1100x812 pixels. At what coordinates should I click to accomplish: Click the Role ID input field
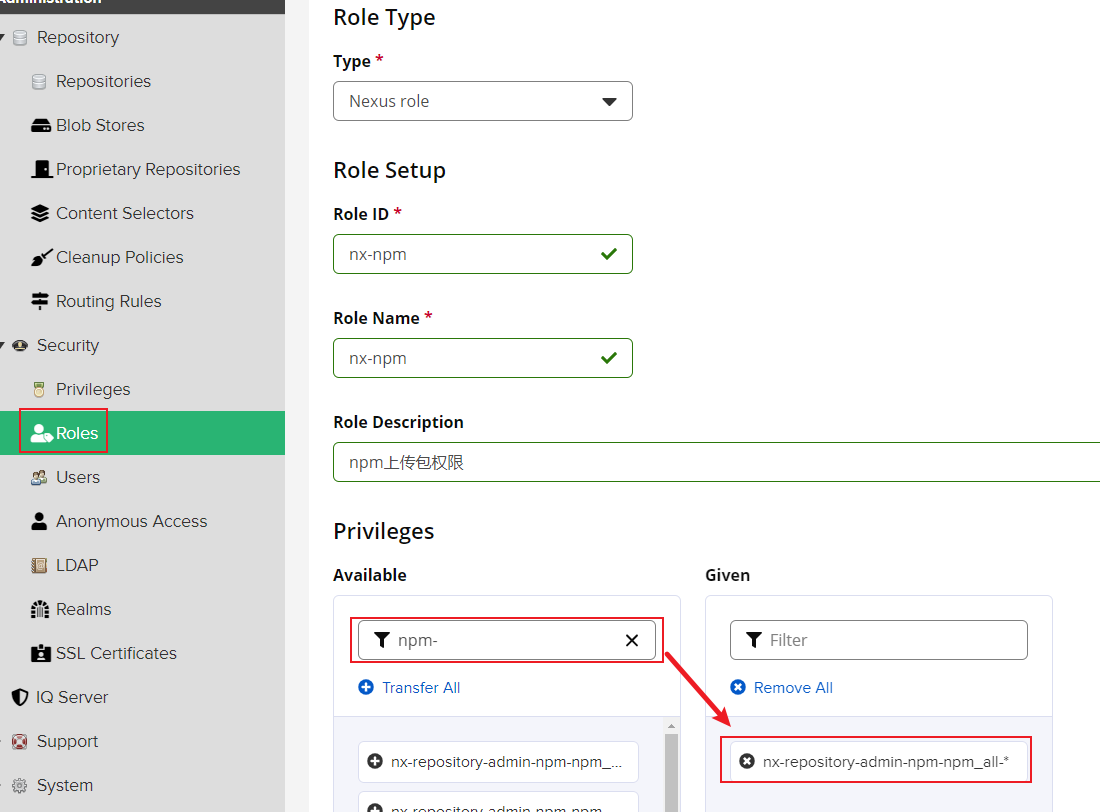[x=483, y=254]
